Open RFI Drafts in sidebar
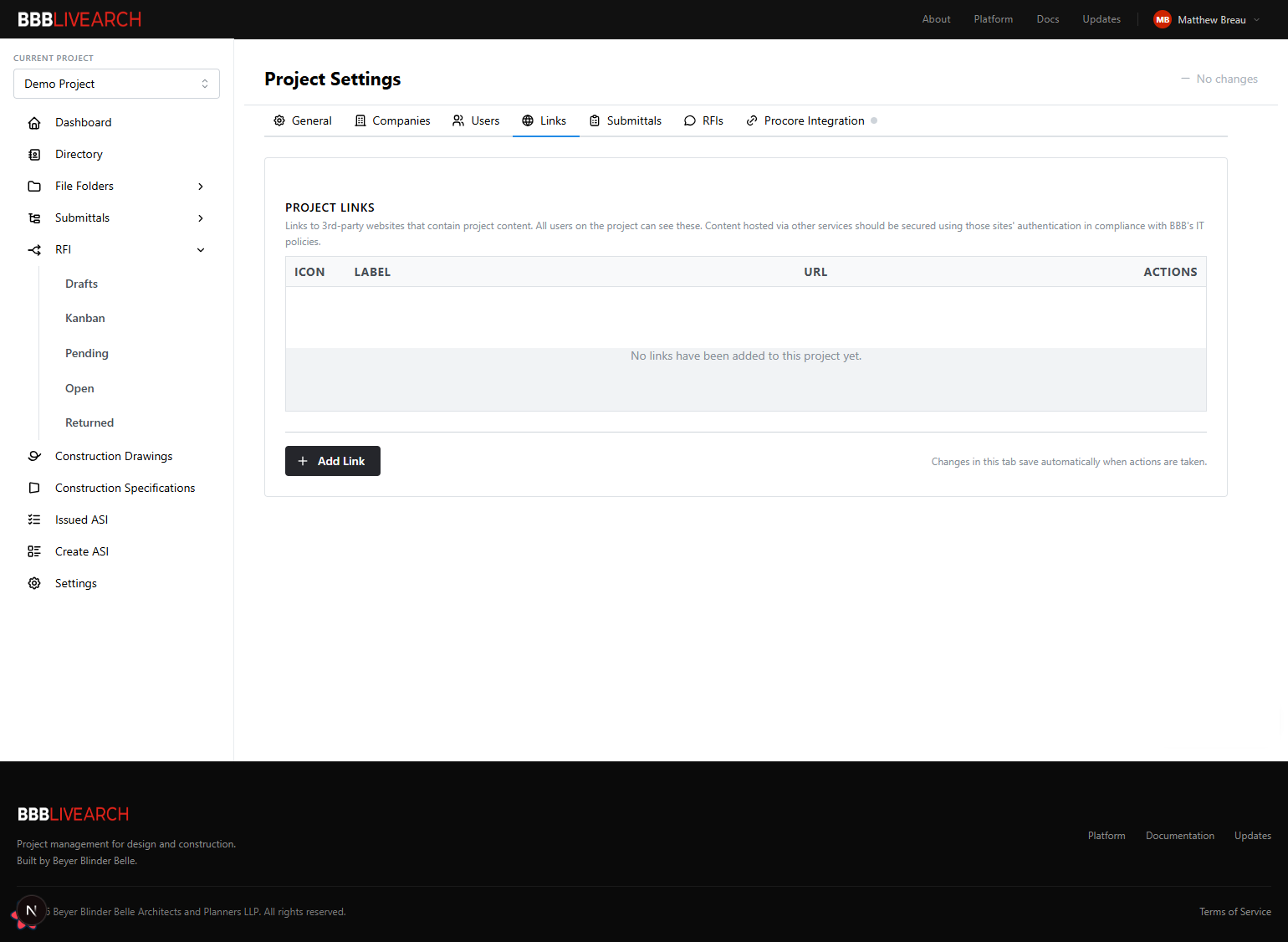Screen dimensions: 1288x942 pos(81,284)
